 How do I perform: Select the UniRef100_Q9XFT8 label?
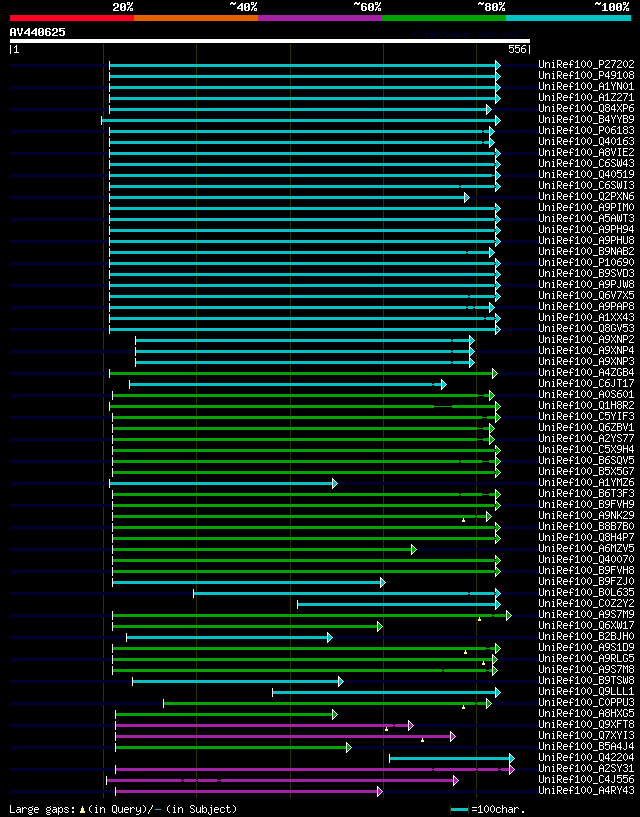pos(586,724)
